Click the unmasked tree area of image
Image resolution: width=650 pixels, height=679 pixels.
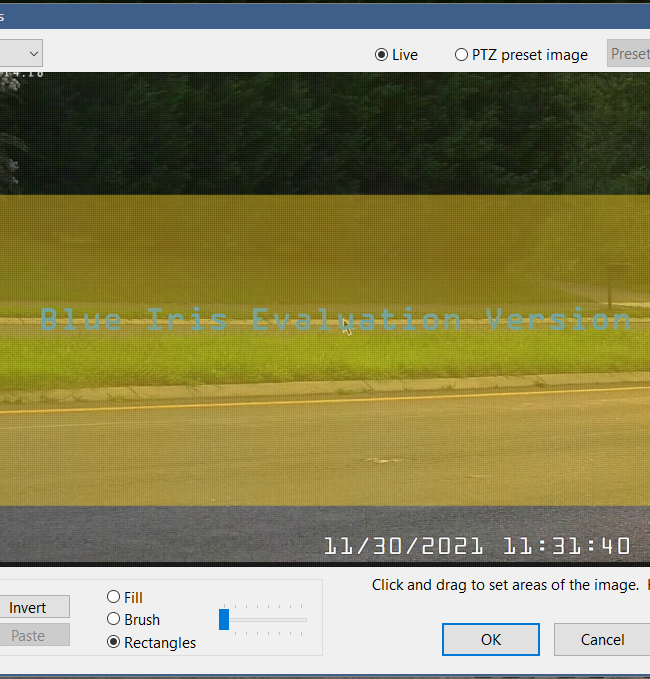point(325,133)
